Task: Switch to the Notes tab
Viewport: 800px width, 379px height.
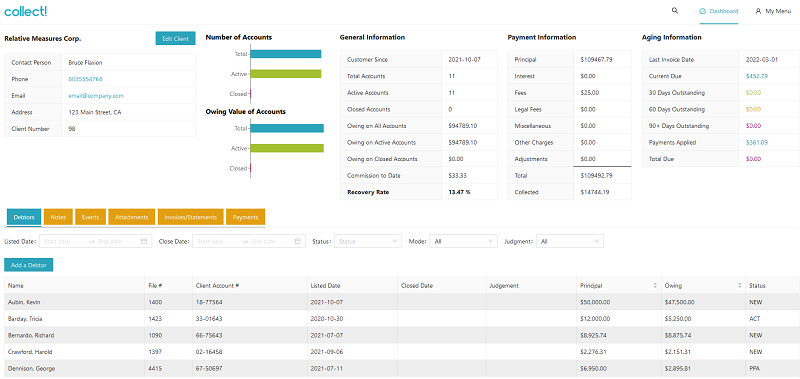Action: [59, 217]
